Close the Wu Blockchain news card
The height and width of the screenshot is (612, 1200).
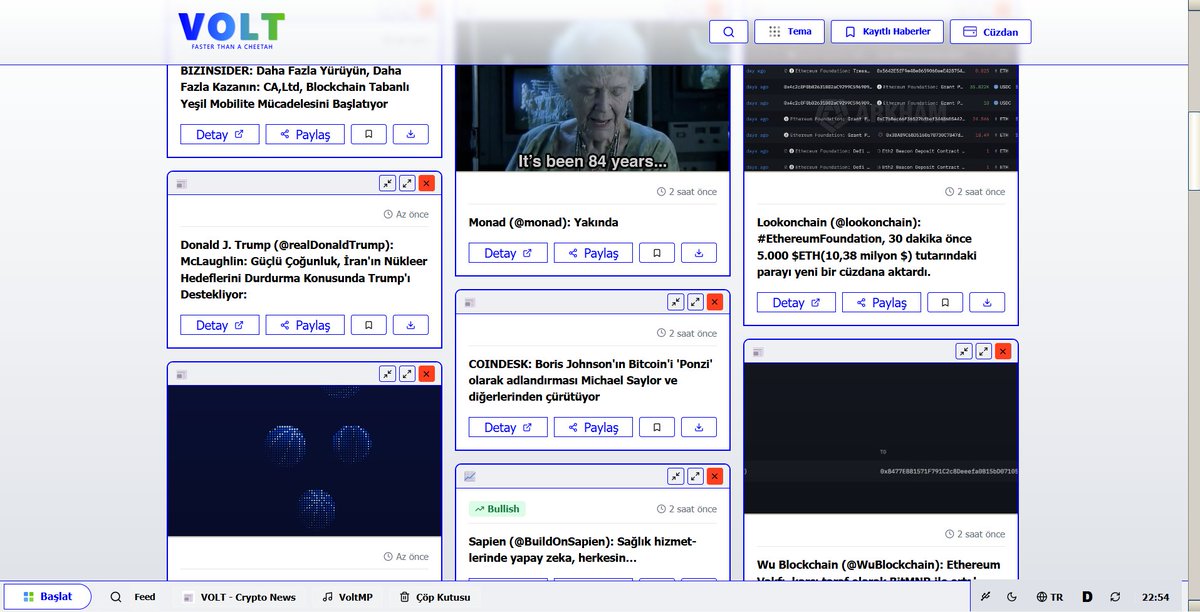(1003, 351)
